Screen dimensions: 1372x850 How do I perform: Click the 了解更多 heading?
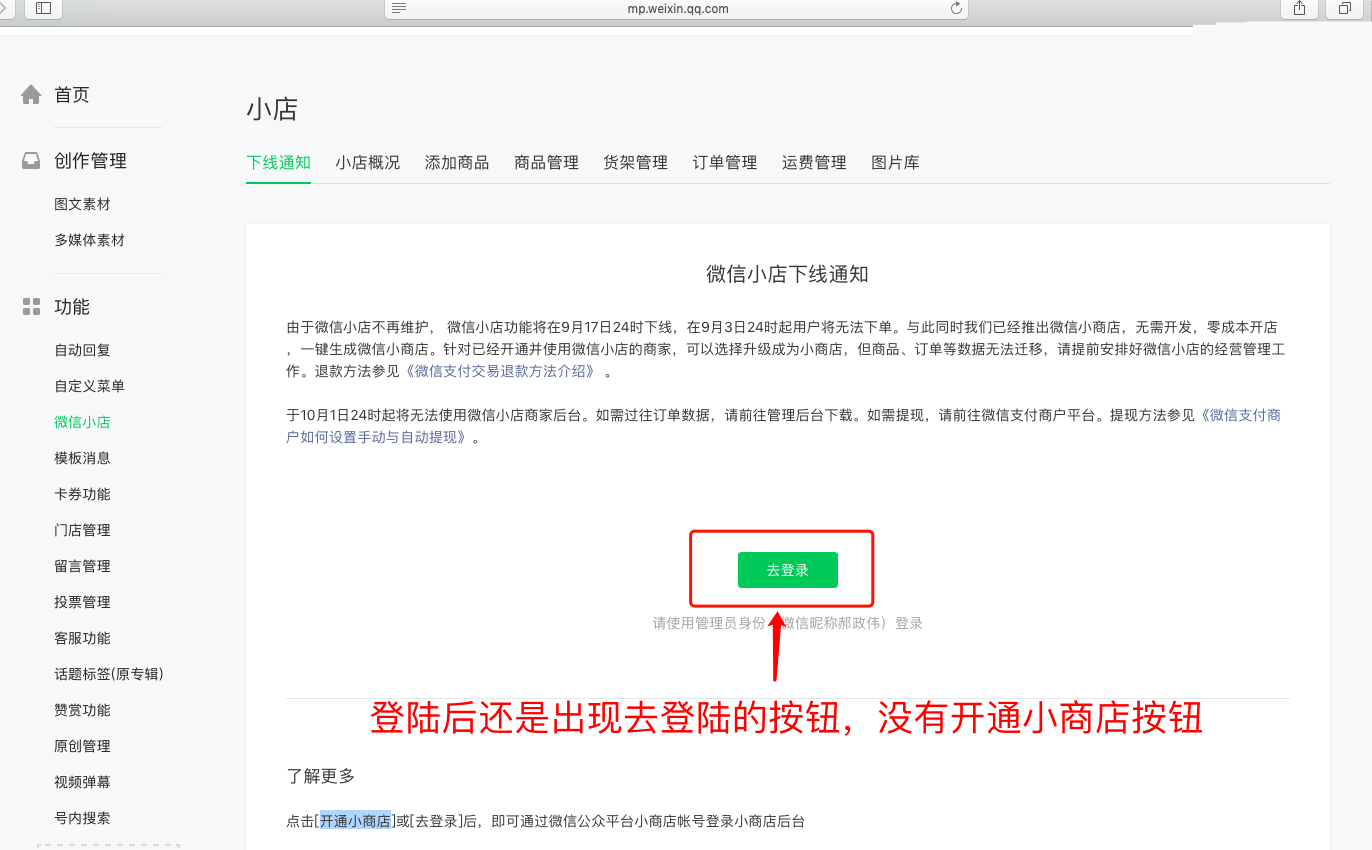(320, 776)
